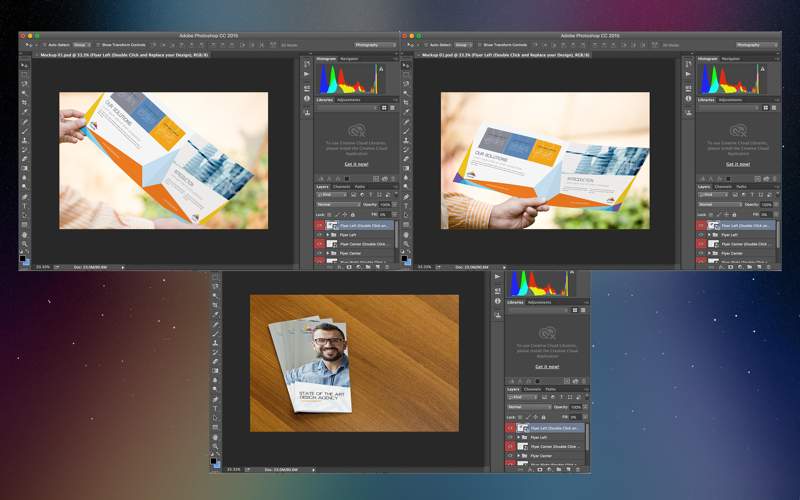Expand the Flyer Left group in left window

[x=328, y=235]
